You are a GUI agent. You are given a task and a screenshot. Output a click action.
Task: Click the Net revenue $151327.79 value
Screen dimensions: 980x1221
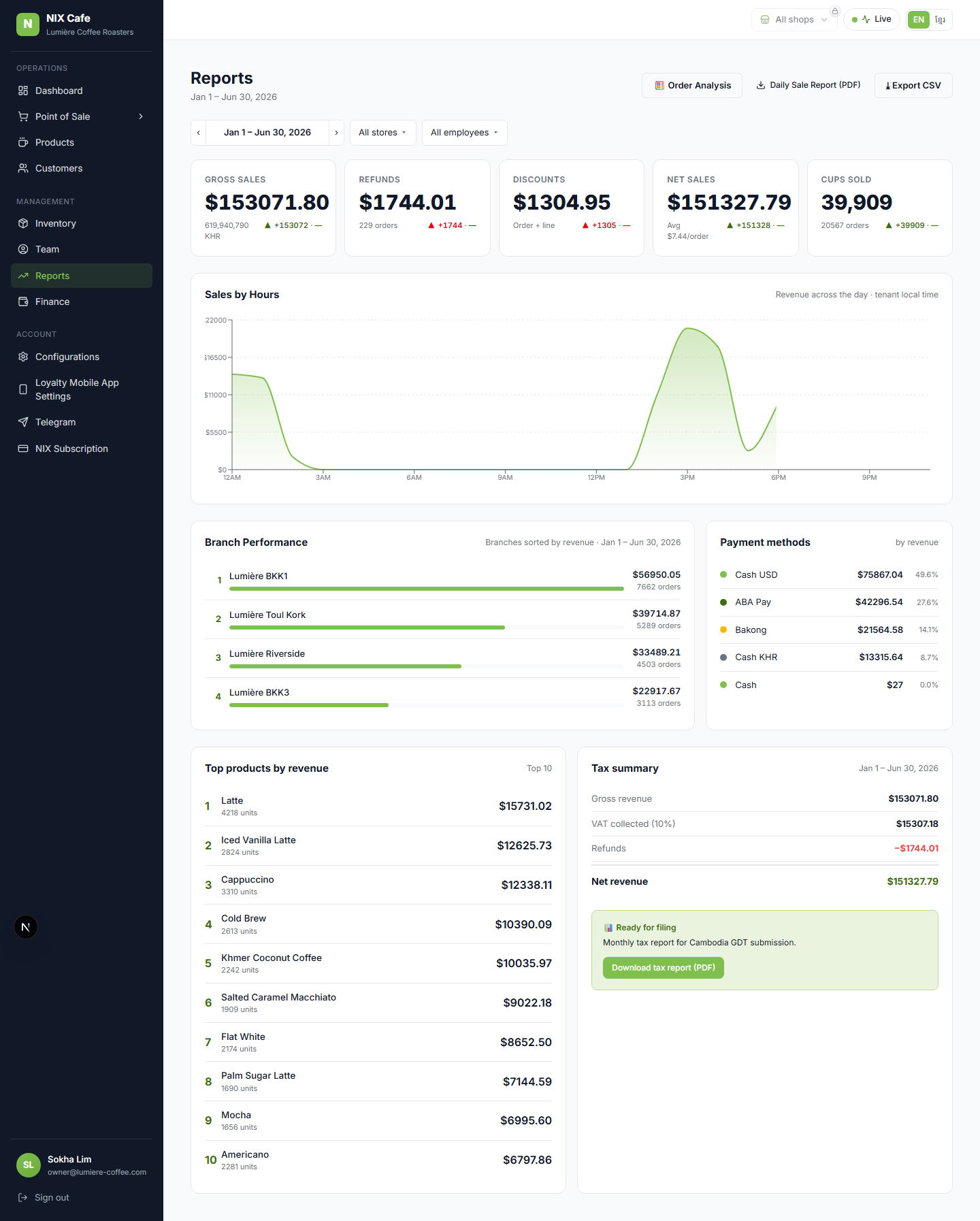click(x=913, y=881)
